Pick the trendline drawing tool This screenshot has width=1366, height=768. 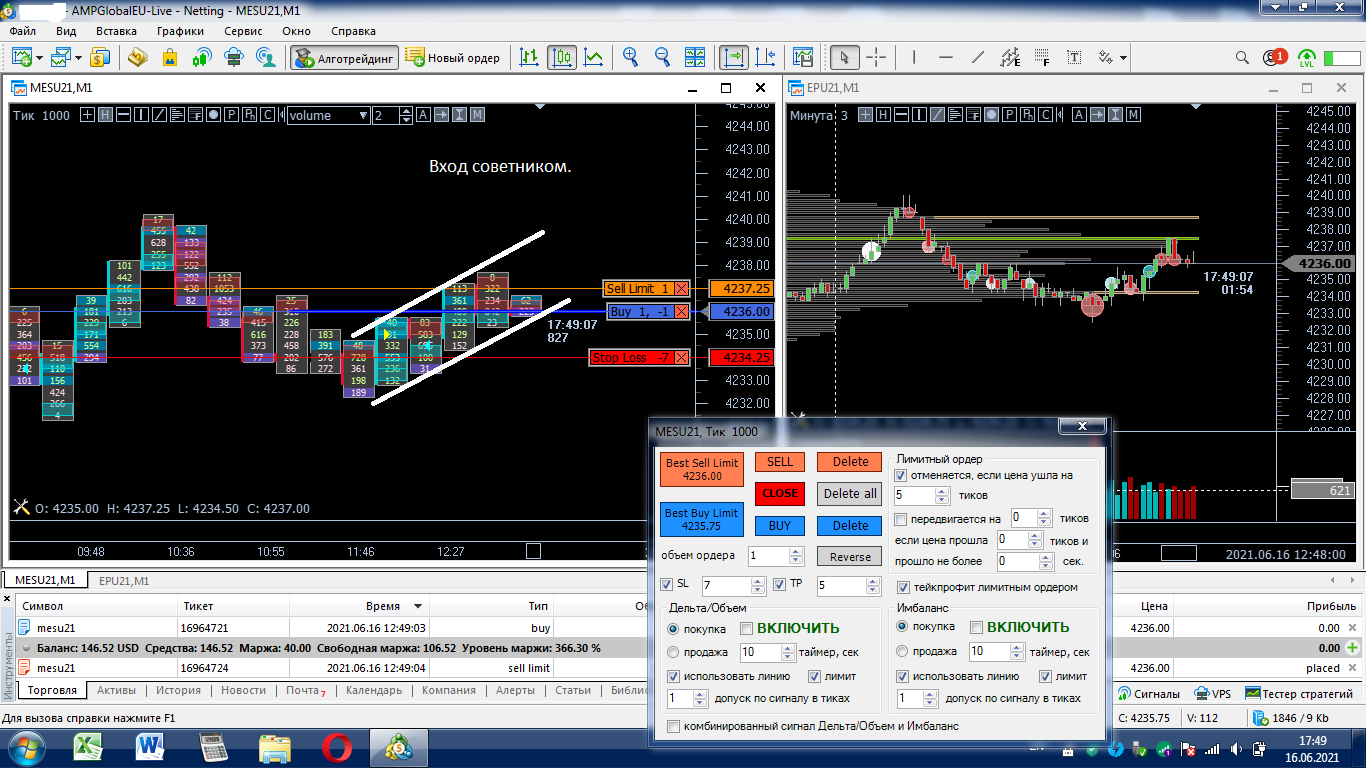(978, 58)
